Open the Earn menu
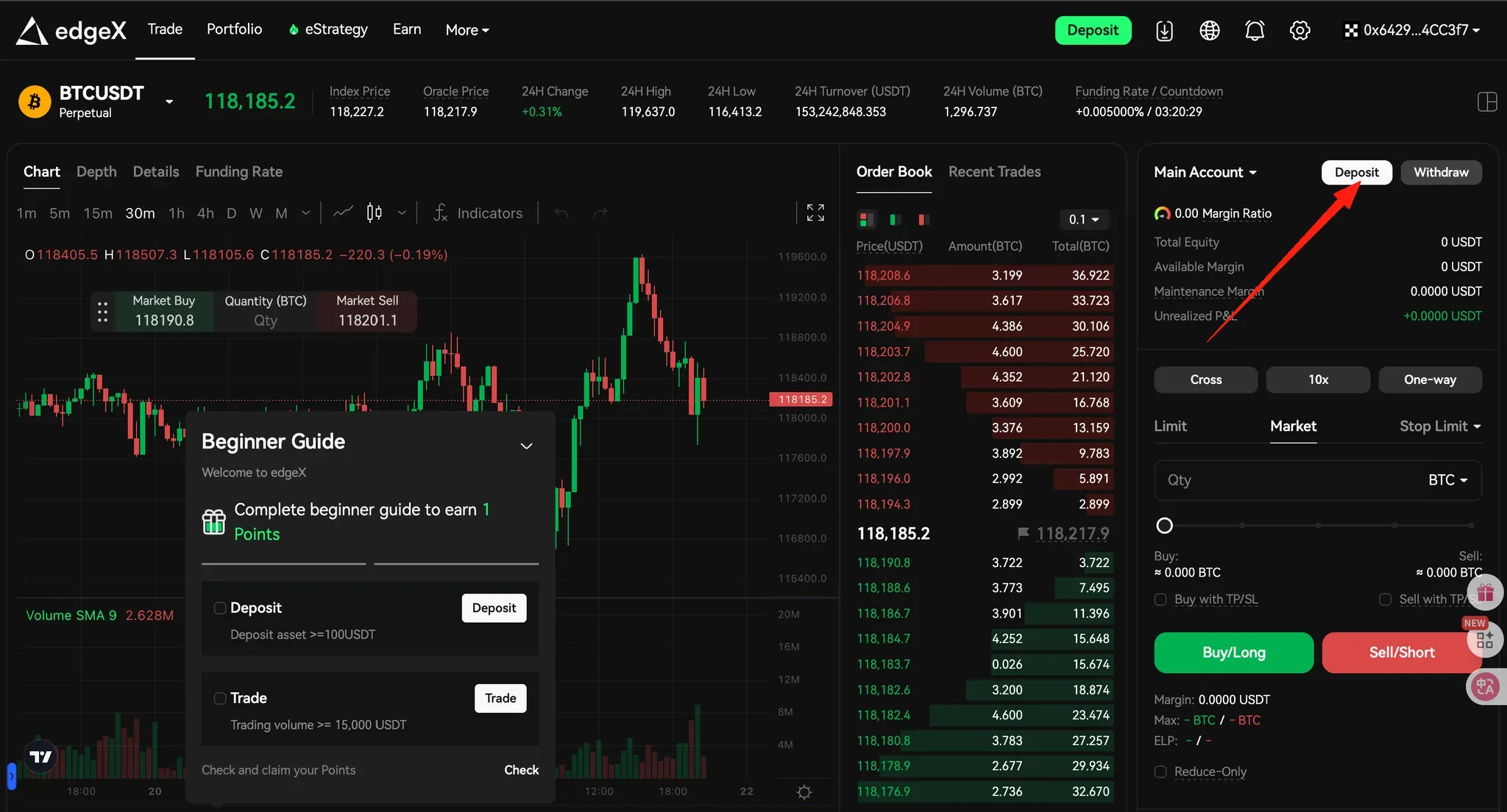 click(407, 29)
